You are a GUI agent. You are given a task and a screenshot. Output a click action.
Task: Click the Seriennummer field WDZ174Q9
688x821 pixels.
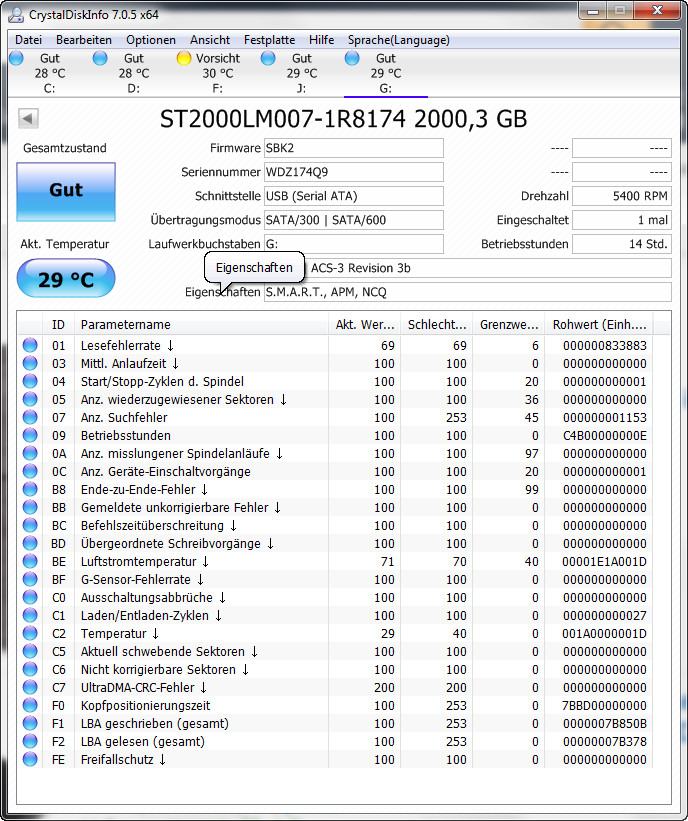click(353, 172)
